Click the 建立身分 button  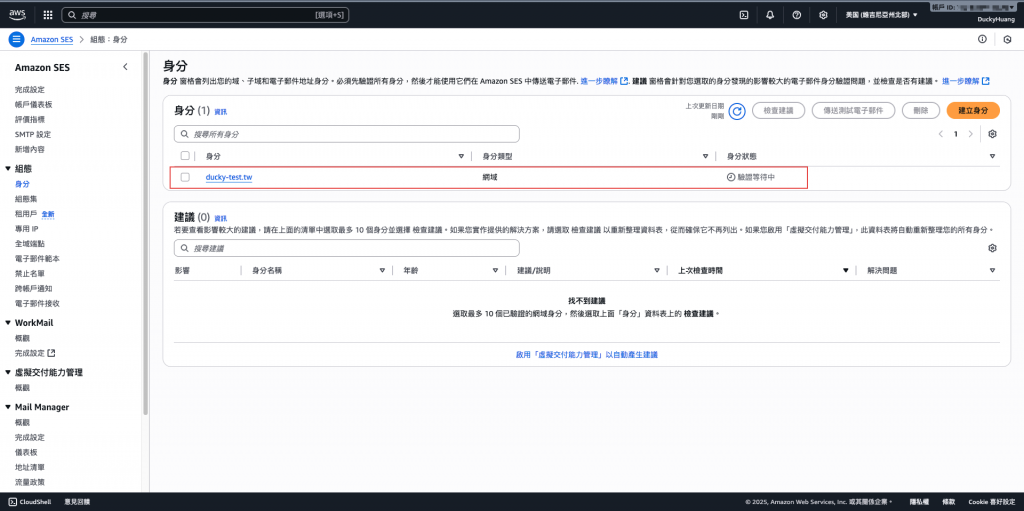pyautogui.click(x=972, y=111)
